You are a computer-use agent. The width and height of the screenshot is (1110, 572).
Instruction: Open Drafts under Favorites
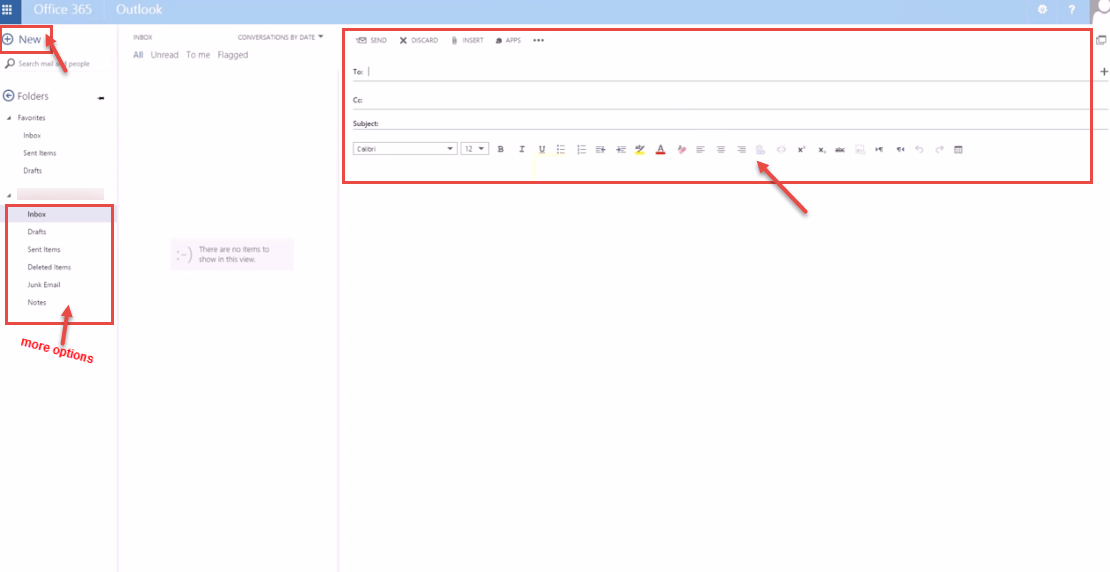33,171
